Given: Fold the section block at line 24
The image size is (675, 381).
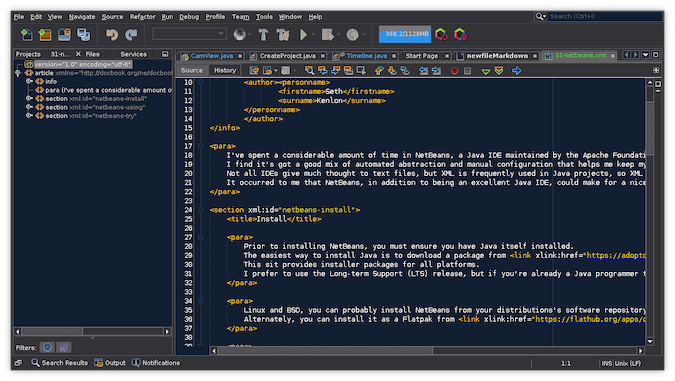Looking at the screenshot, I should click(201, 210).
